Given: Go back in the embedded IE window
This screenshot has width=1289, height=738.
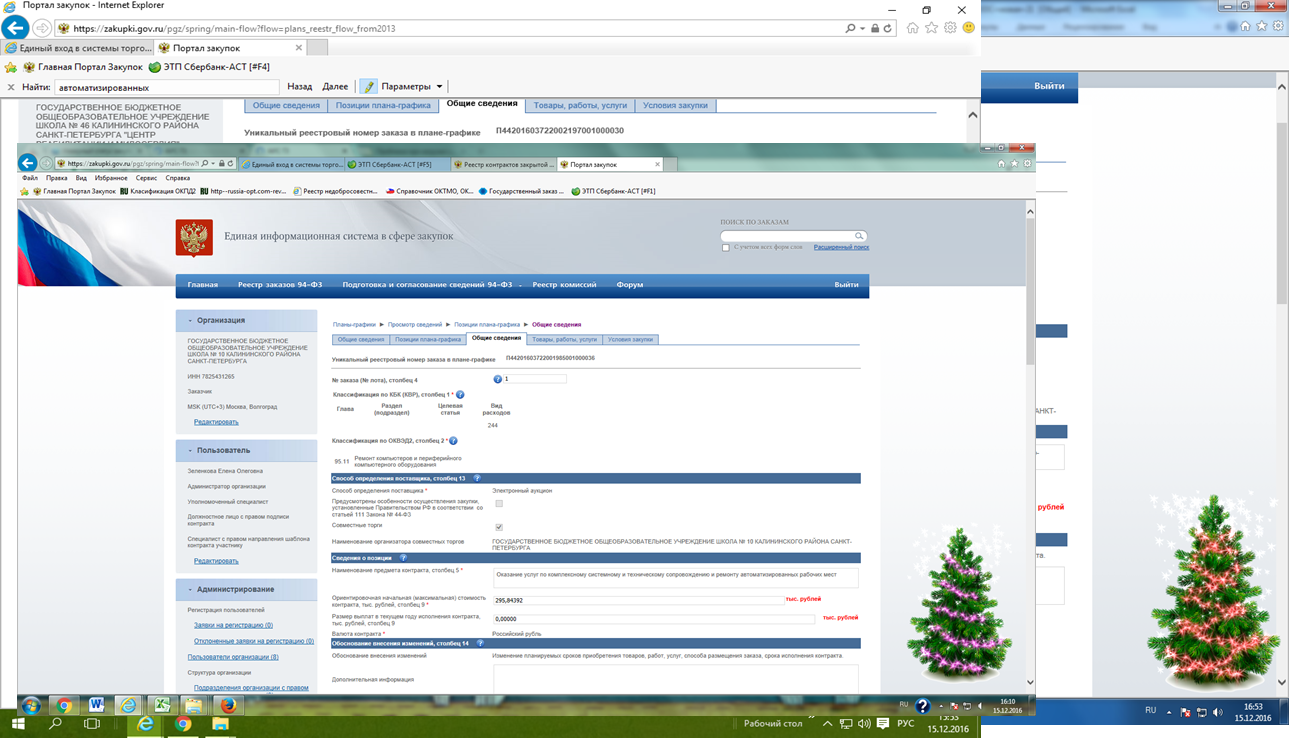Looking at the screenshot, I should tap(28, 163).
